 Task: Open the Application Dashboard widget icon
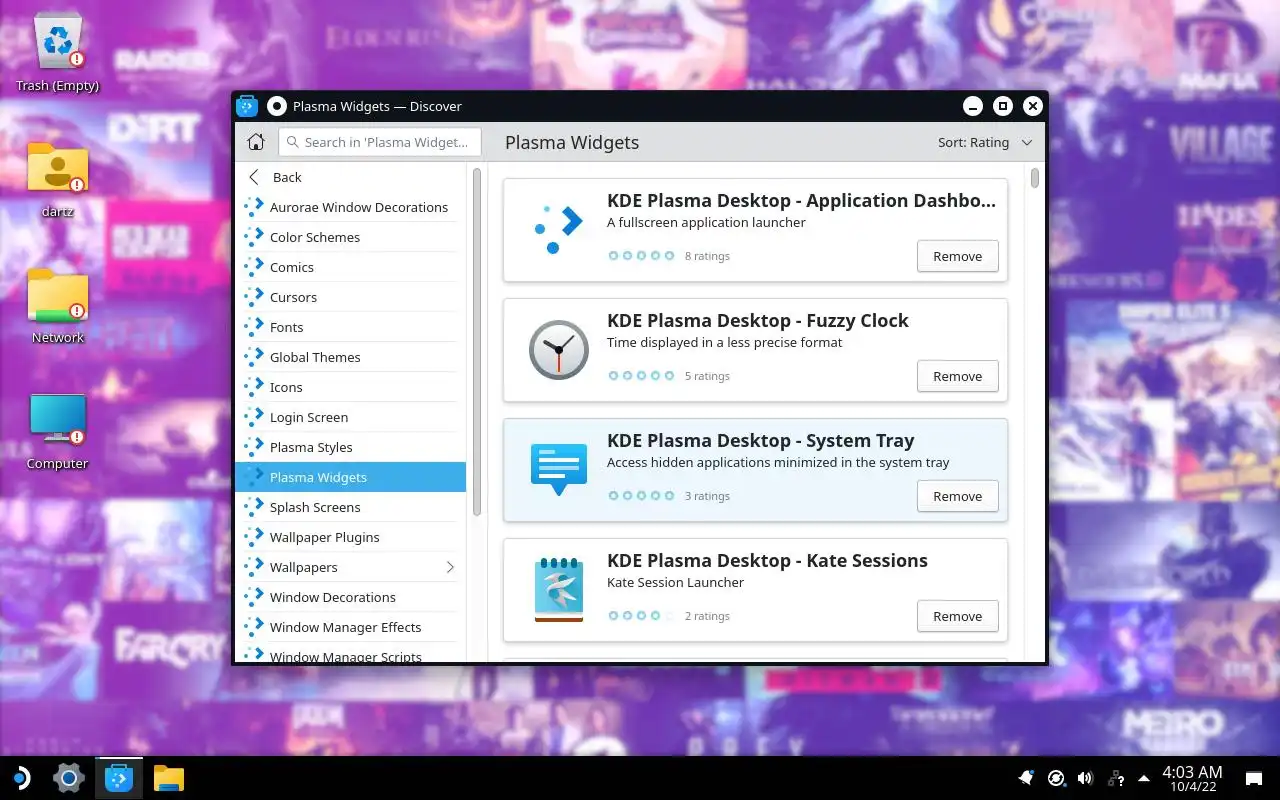(x=558, y=230)
